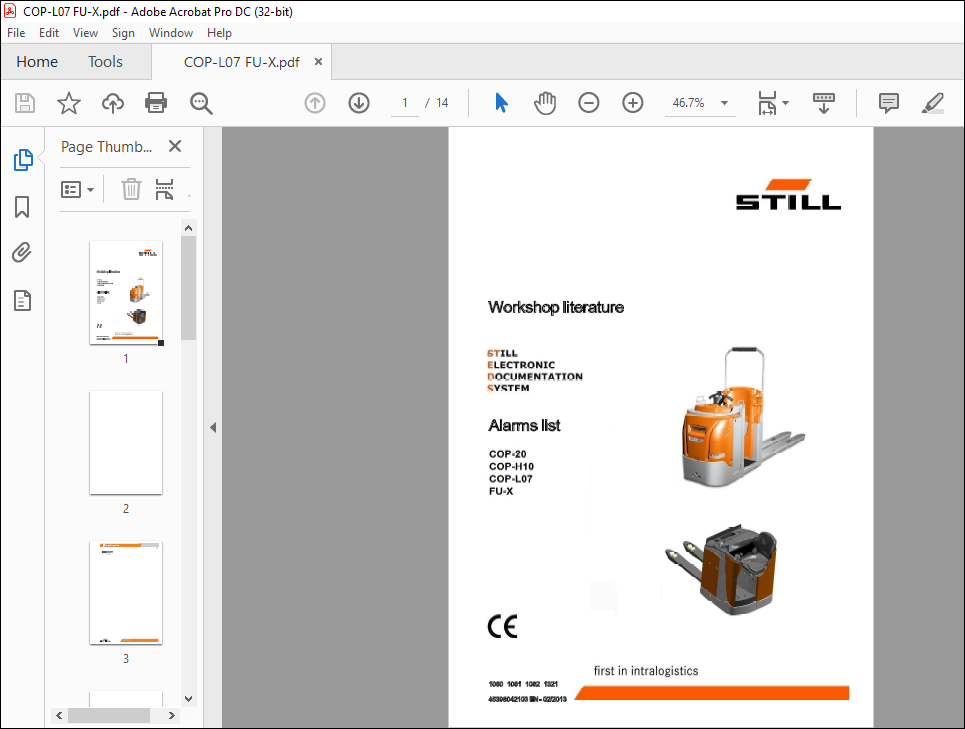Click the Save file icon
This screenshot has height=729, width=965.
25,103
